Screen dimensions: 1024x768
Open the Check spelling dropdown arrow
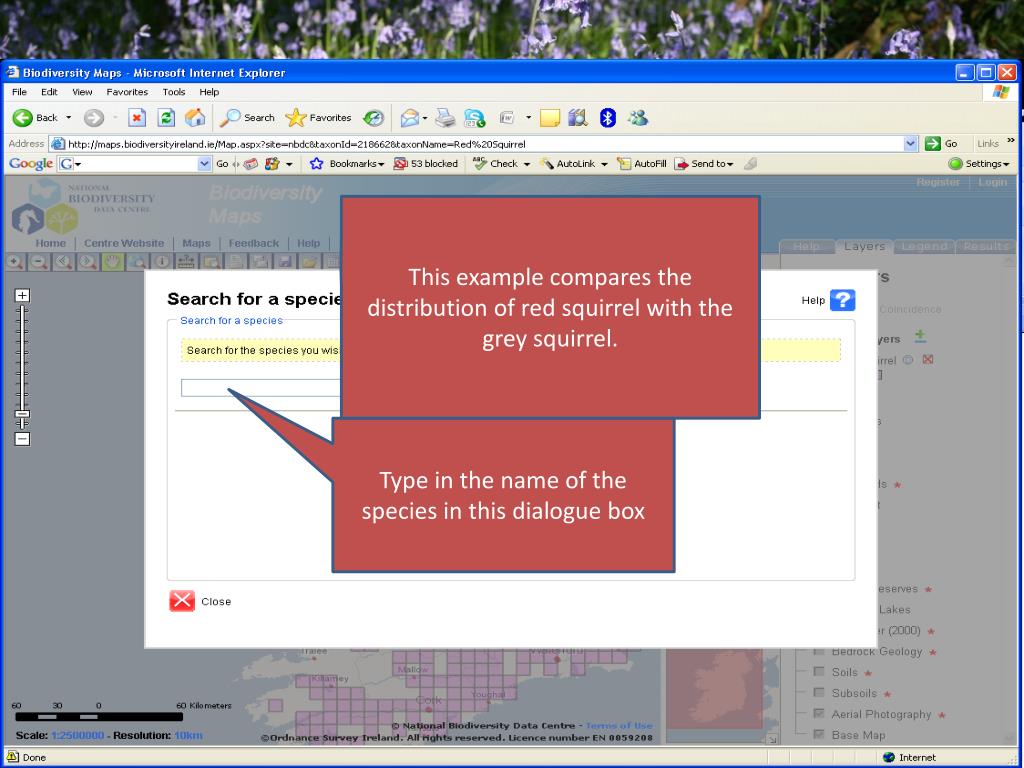click(x=526, y=164)
